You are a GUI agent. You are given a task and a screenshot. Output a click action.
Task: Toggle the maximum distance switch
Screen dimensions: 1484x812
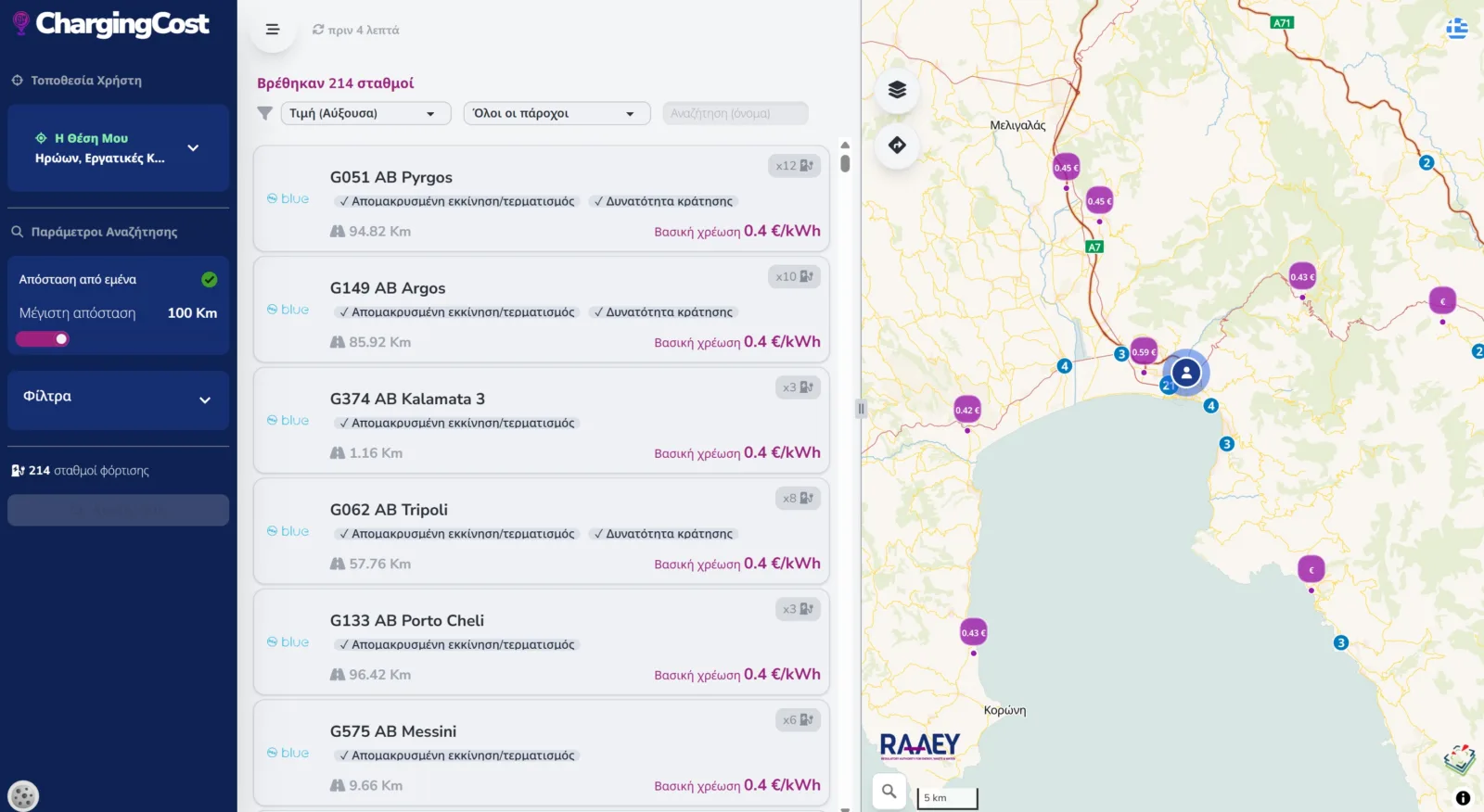(x=43, y=339)
